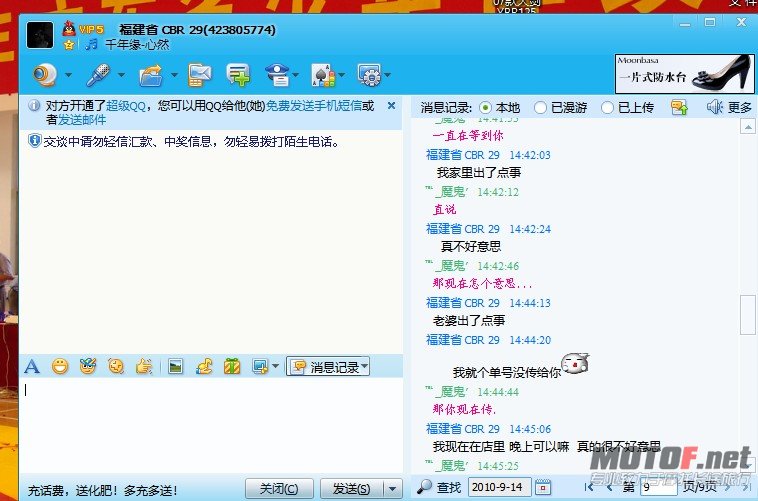Screen dimensions: 758x501
Task: Click the 发送(S) button
Action: click(x=351, y=489)
